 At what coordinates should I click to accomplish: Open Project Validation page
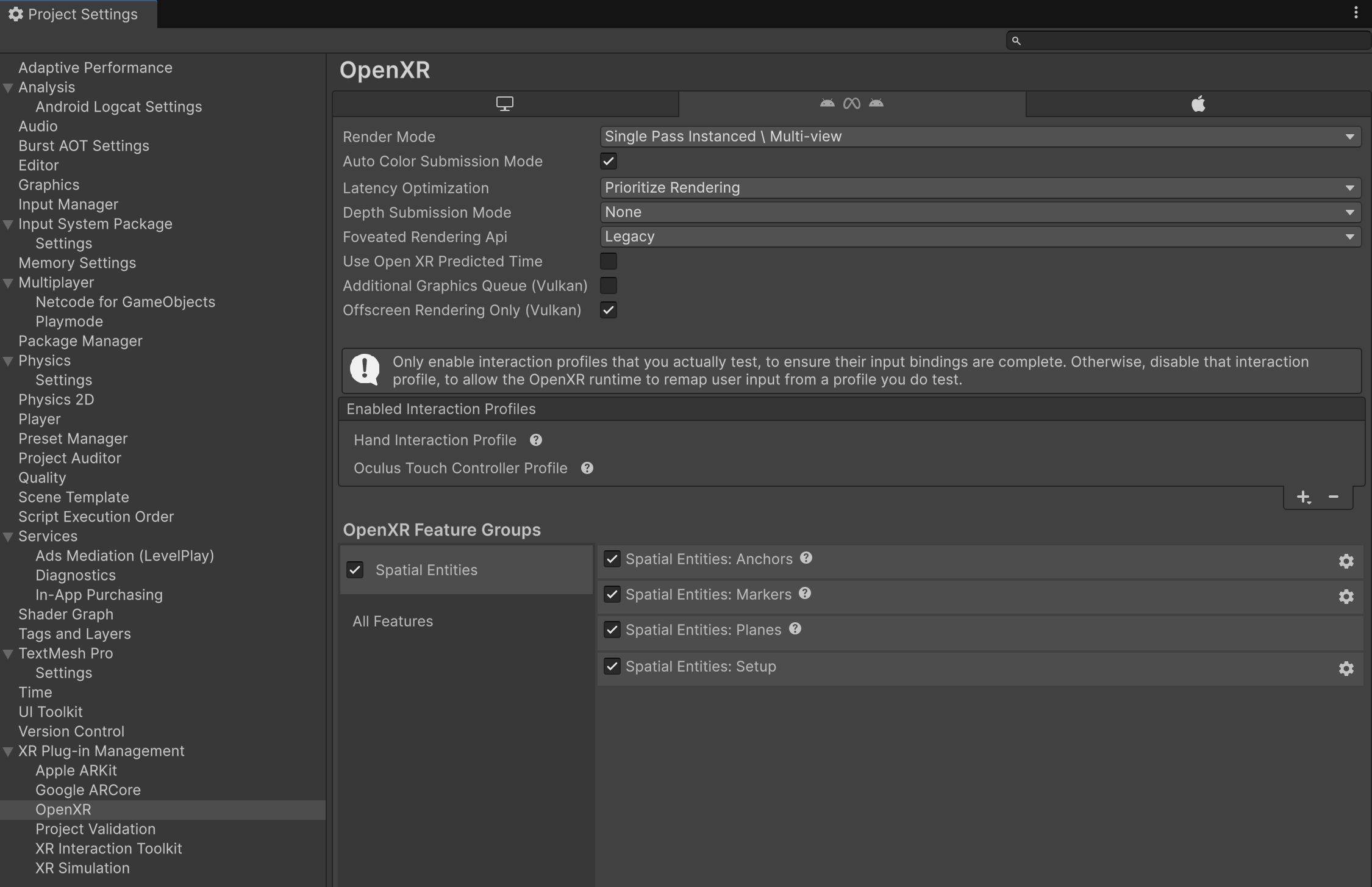pyautogui.click(x=95, y=829)
